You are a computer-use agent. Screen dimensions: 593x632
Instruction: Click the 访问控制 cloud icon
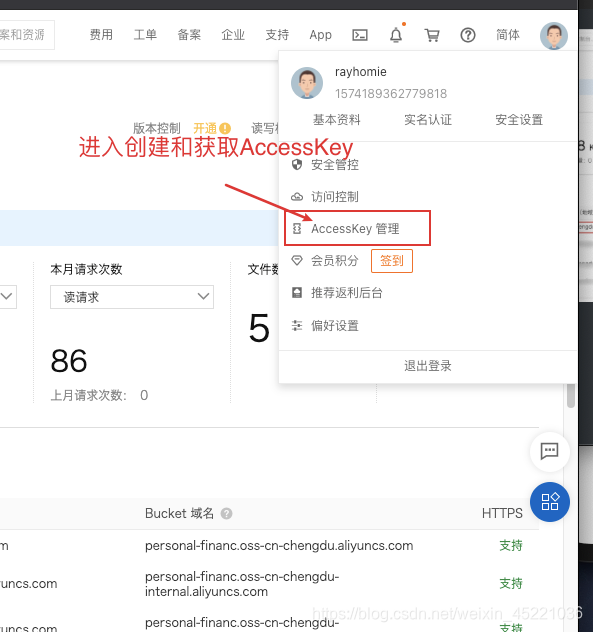[297, 197]
